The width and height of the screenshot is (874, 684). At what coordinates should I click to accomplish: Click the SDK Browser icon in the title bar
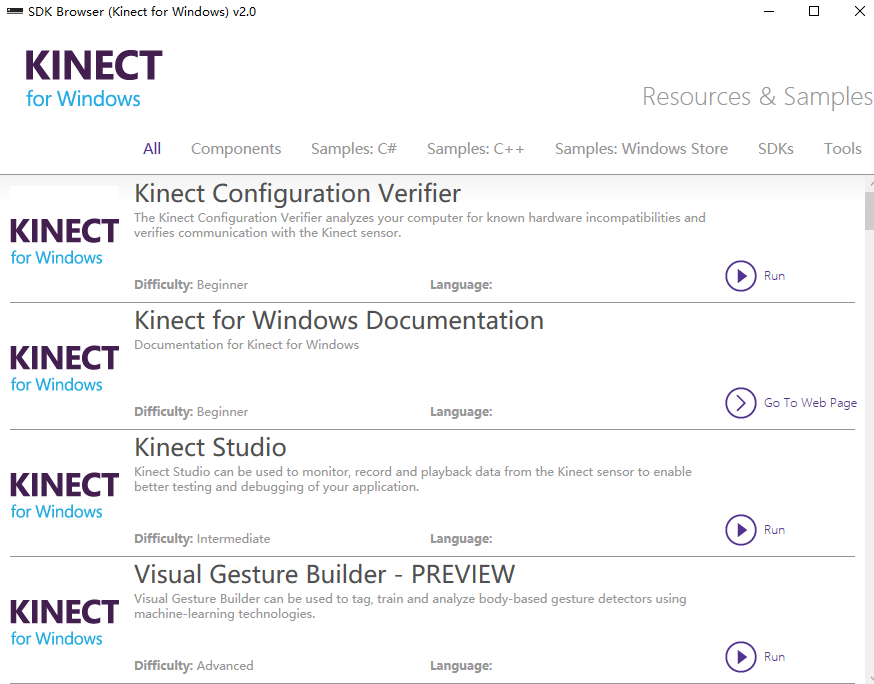[x=13, y=11]
